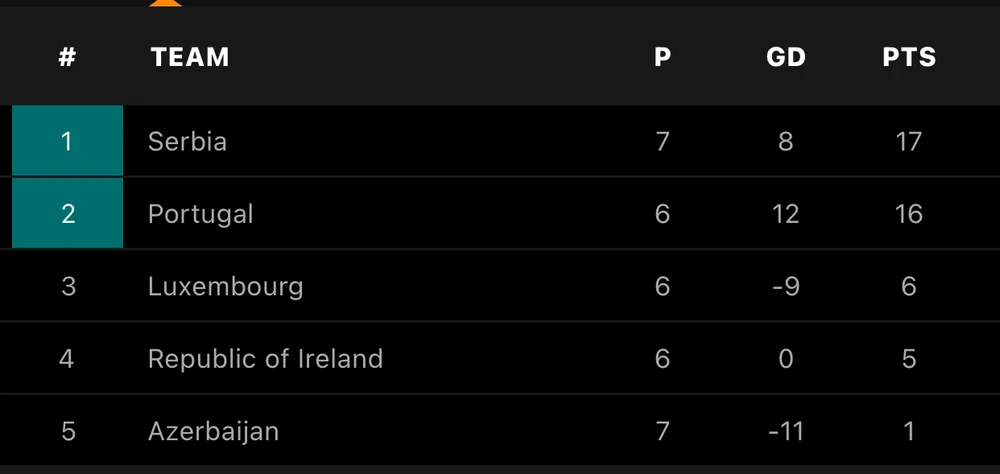Click the # rank column header
This screenshot has width=1000, height=474.
(x=67, y=57)
